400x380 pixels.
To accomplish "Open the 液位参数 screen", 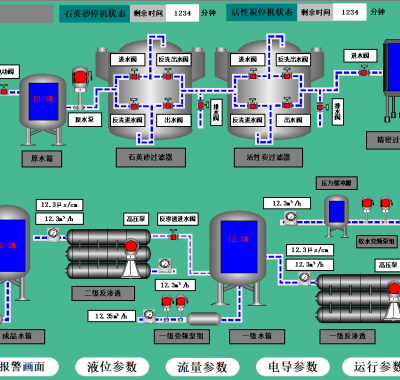I will tap(112, 367).
